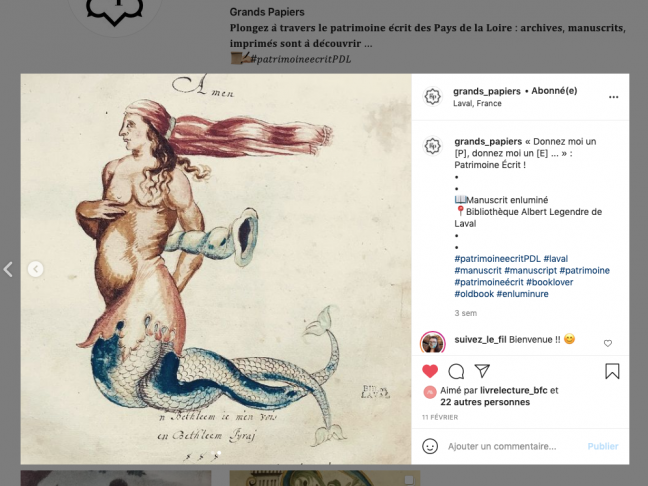Open comments with speech bubble icon
Image resolution: width=648 pixels, height=486 pixels.
(456, 371)
